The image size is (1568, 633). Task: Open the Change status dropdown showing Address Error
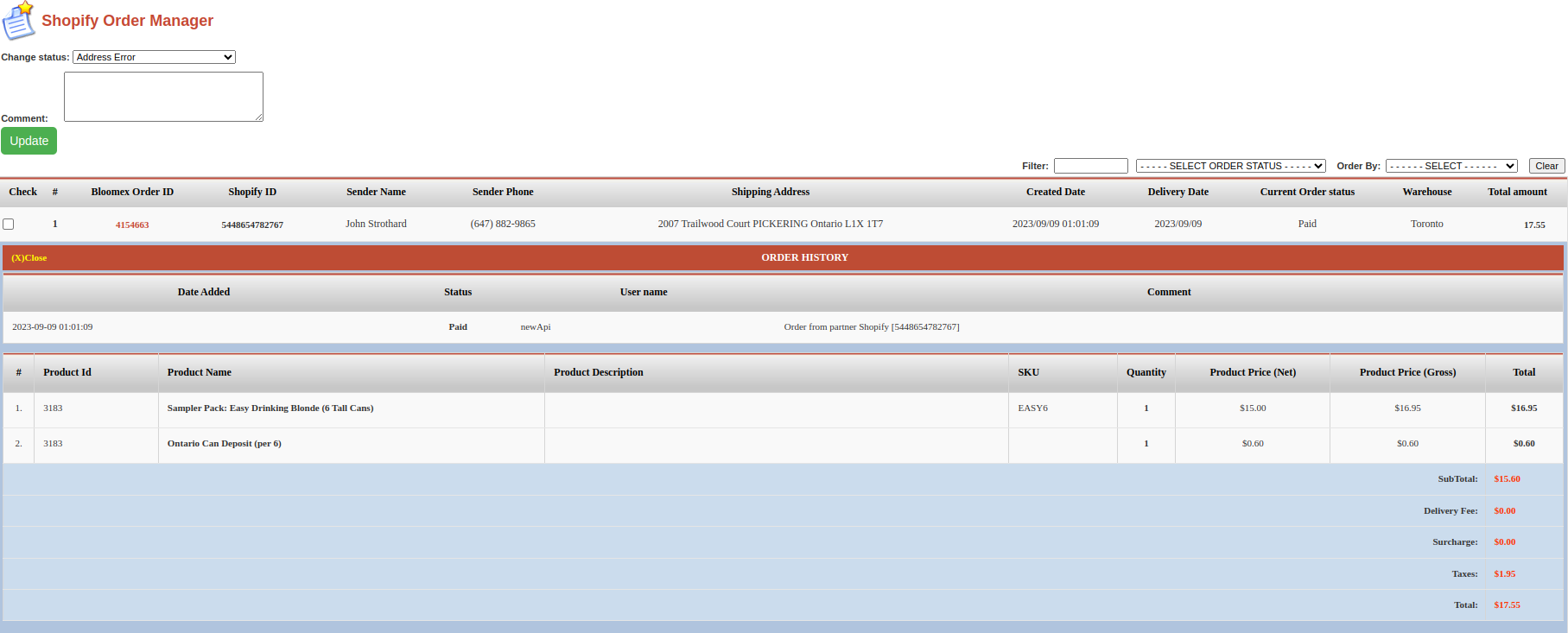[154, 57]
